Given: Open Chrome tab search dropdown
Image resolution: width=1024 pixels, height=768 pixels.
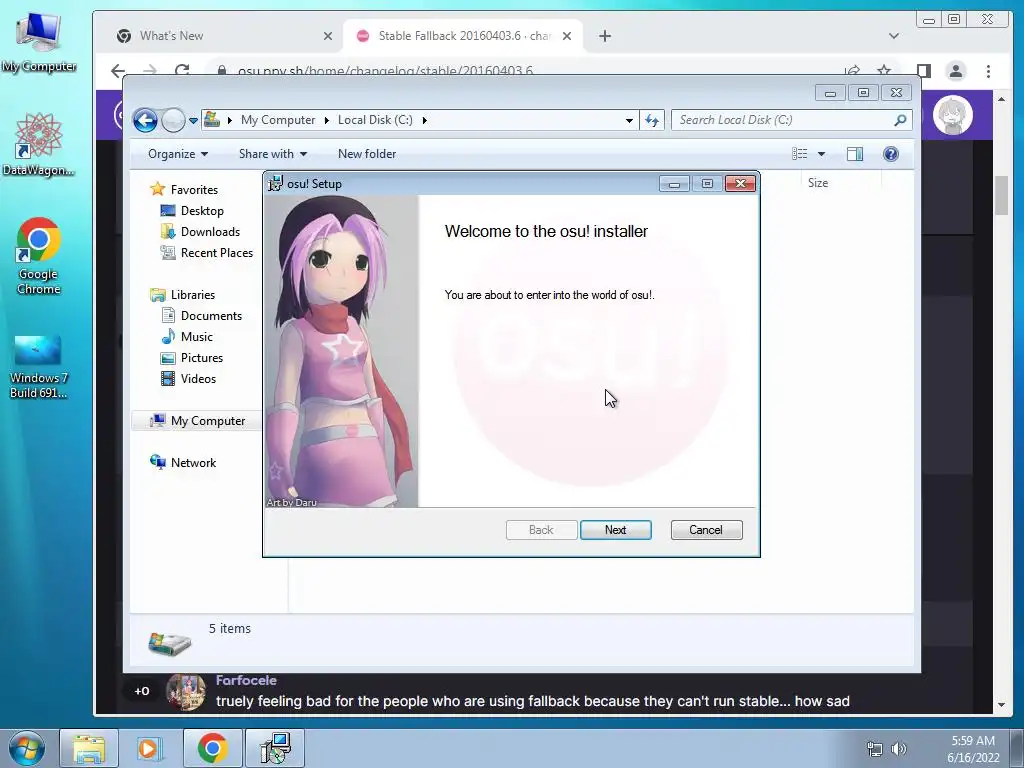Looking at the screenshot, I should 893,36.
